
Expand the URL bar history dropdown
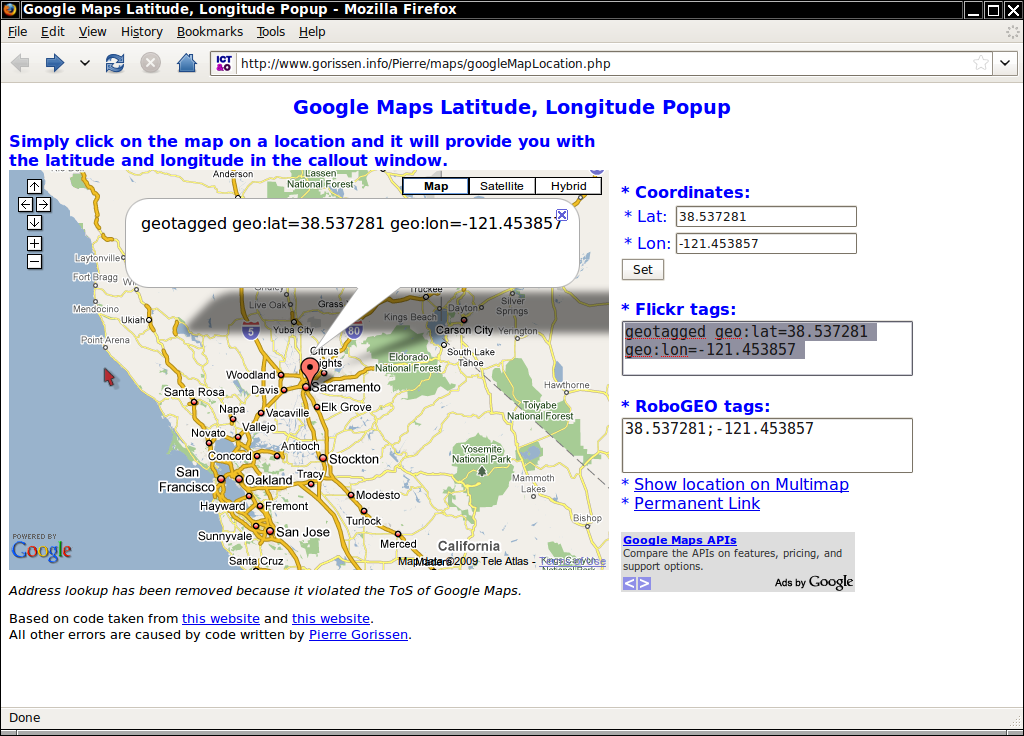point(1005,63)
